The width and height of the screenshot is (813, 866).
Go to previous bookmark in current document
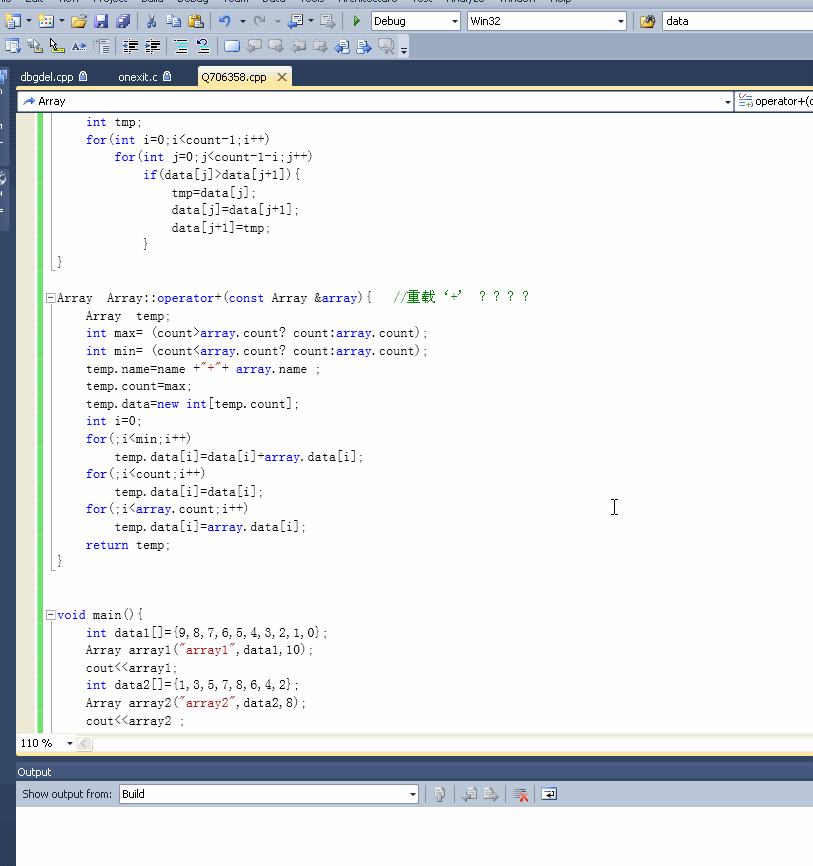(x=342, y=46)
